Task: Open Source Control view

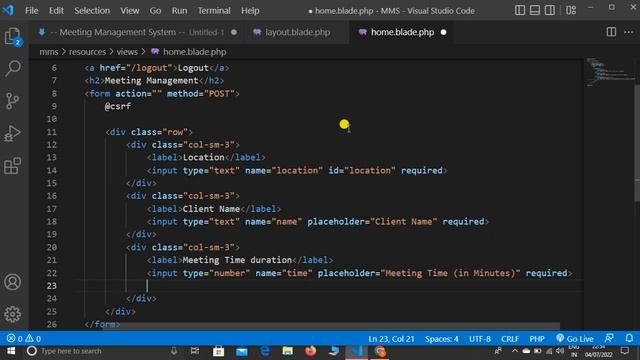Action: (x=13, y=100)
